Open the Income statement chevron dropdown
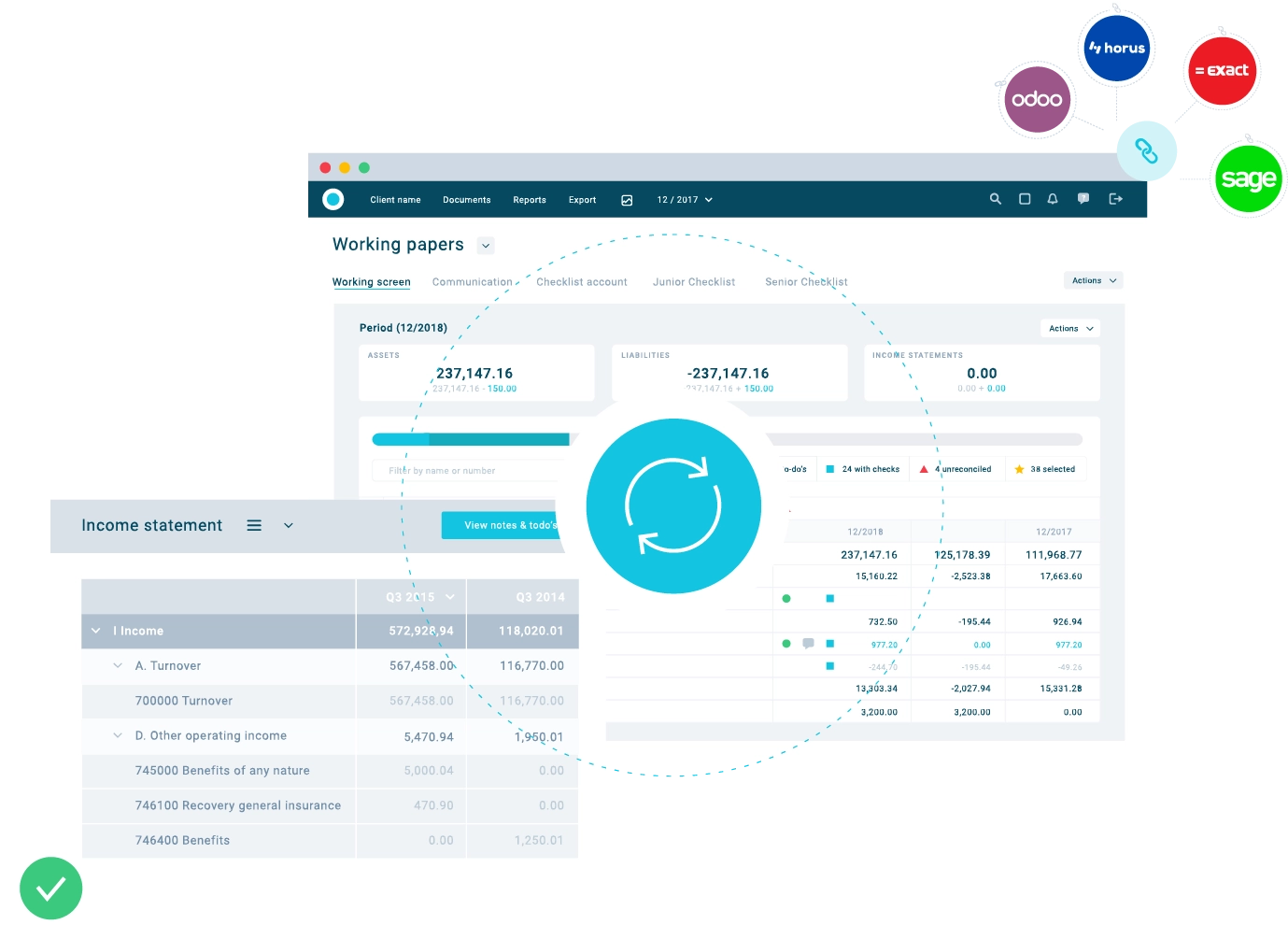The image size is (1288, 939). pos(289,526)
